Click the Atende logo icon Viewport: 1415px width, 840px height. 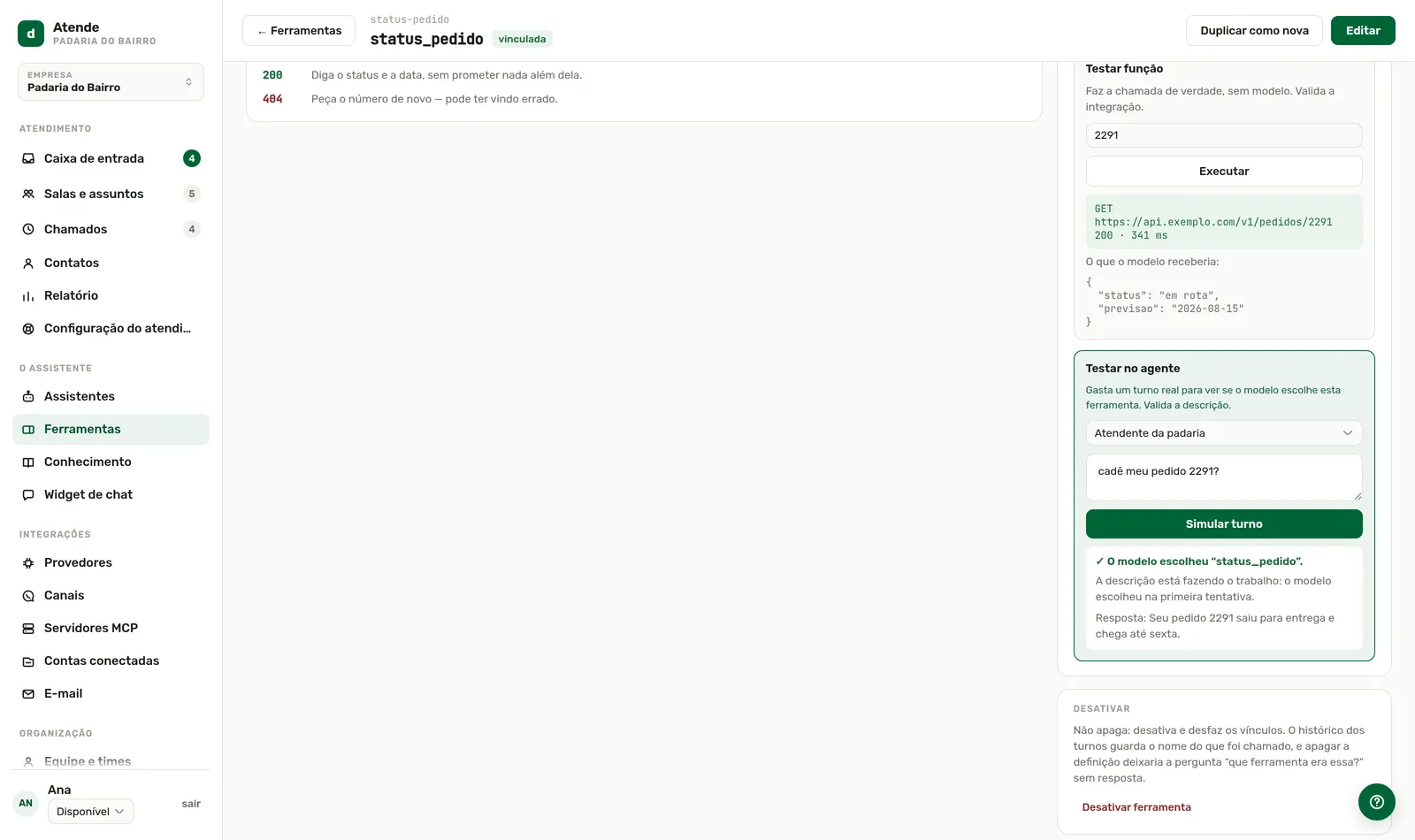click(31, 34)
